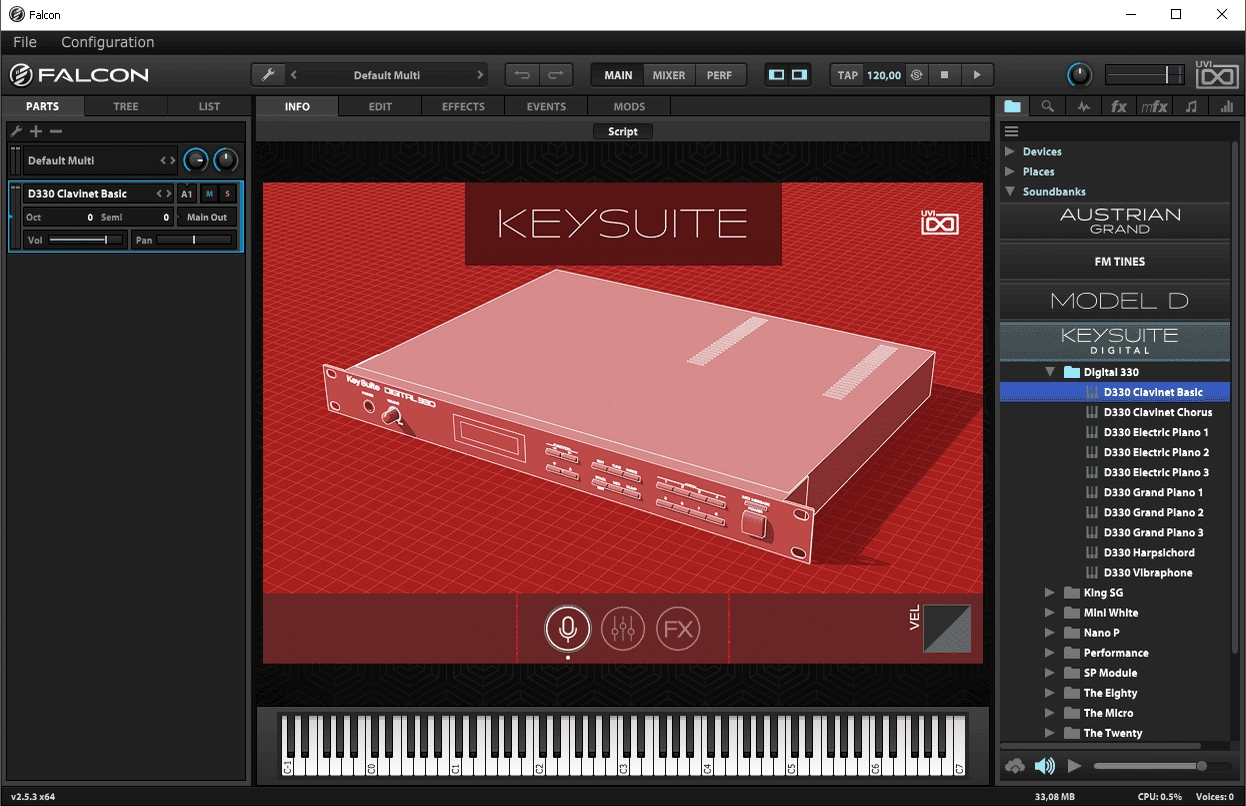Select the KeySuite Digital soundbank banner
This screenshot has width=1246, height=806.
1115,341
